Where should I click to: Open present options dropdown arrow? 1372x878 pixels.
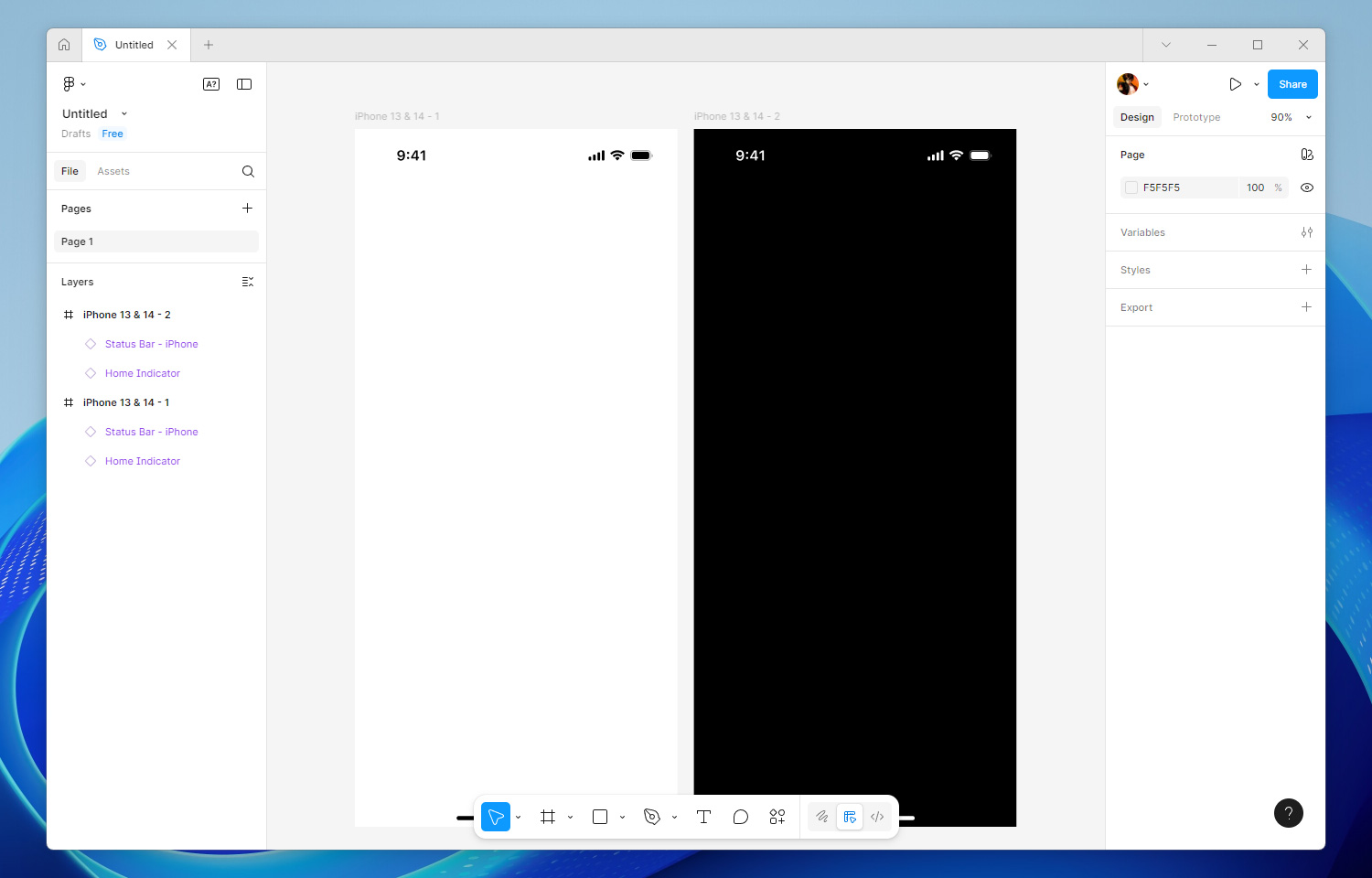(1257, 84)
